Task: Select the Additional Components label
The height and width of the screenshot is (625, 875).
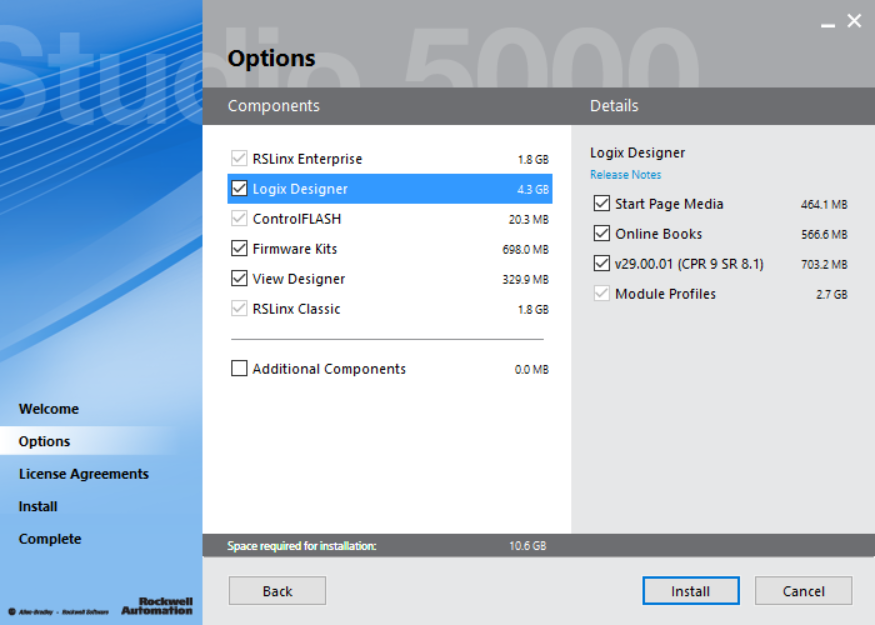Action: coord(329,369)
